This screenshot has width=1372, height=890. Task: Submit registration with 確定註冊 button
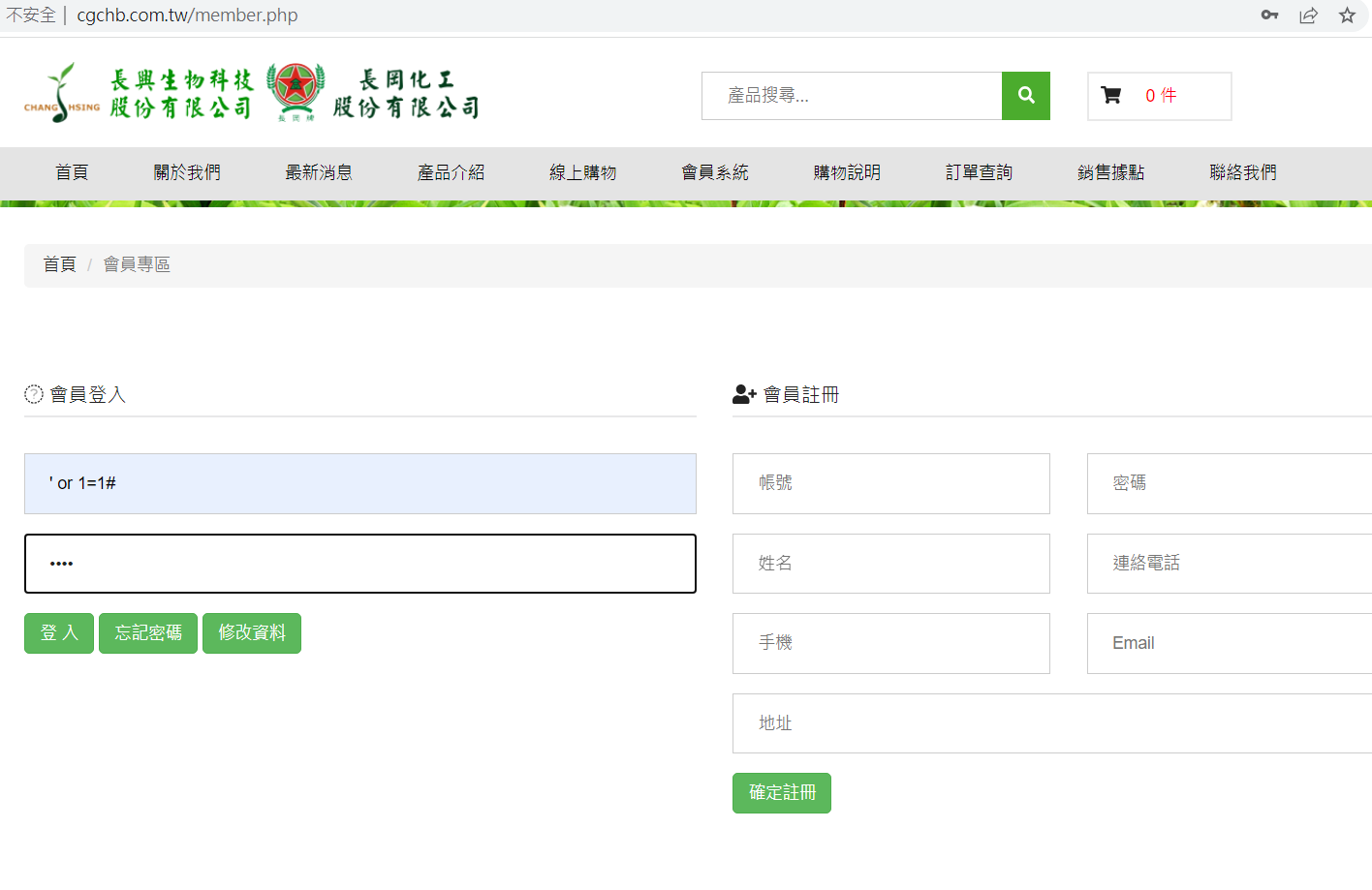(x=782, y=793)
